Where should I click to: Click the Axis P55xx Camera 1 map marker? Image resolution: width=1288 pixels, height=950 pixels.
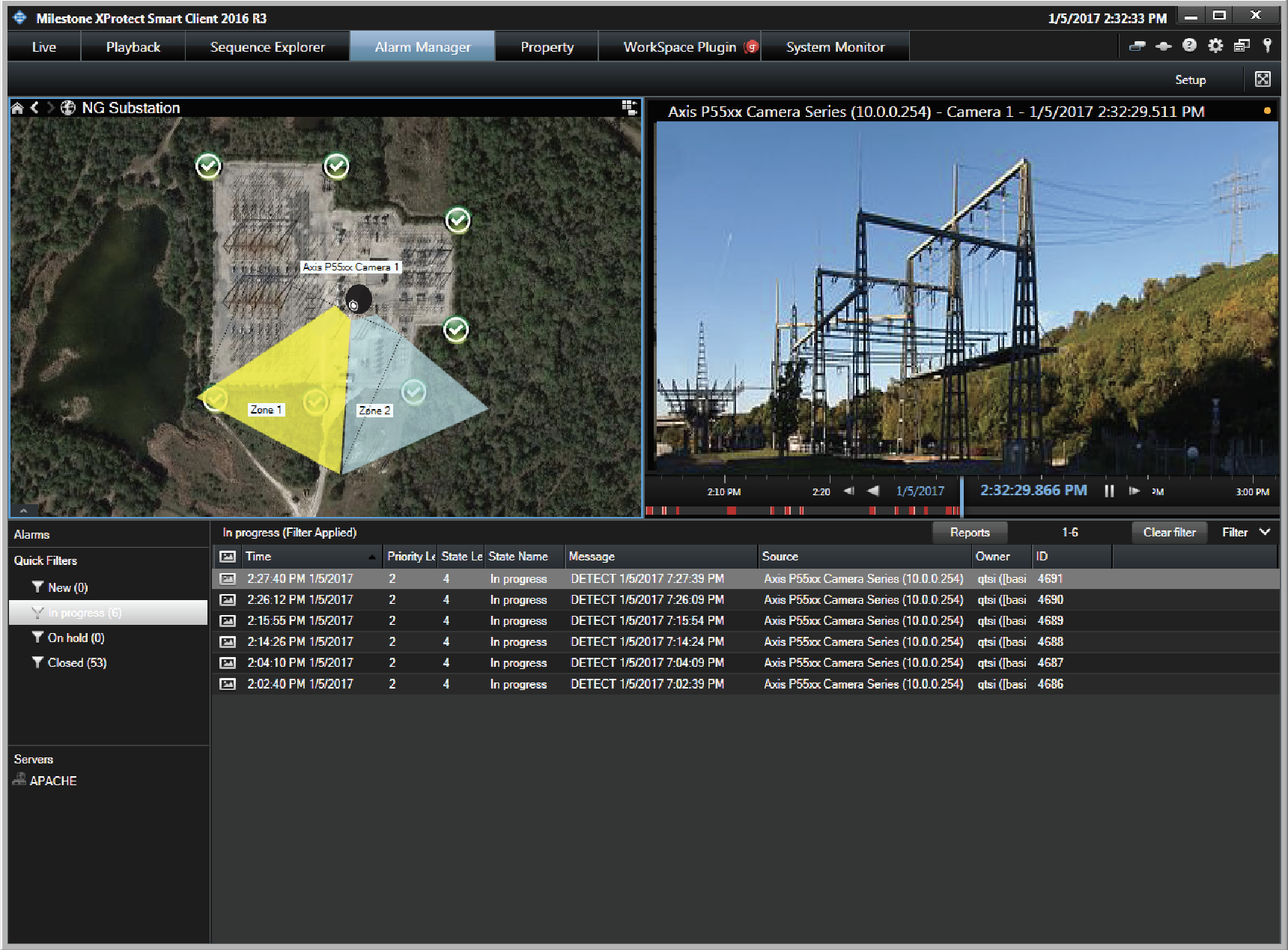coord(358,300)
